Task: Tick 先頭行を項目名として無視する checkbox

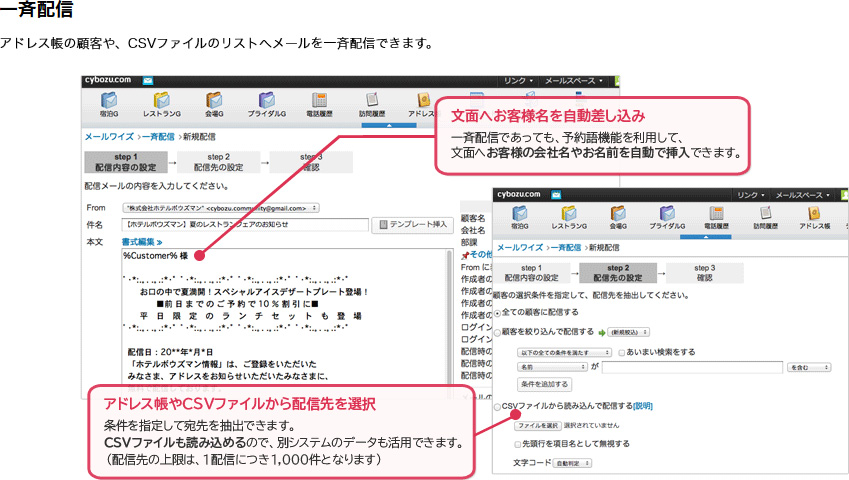Action: point(517,443)
